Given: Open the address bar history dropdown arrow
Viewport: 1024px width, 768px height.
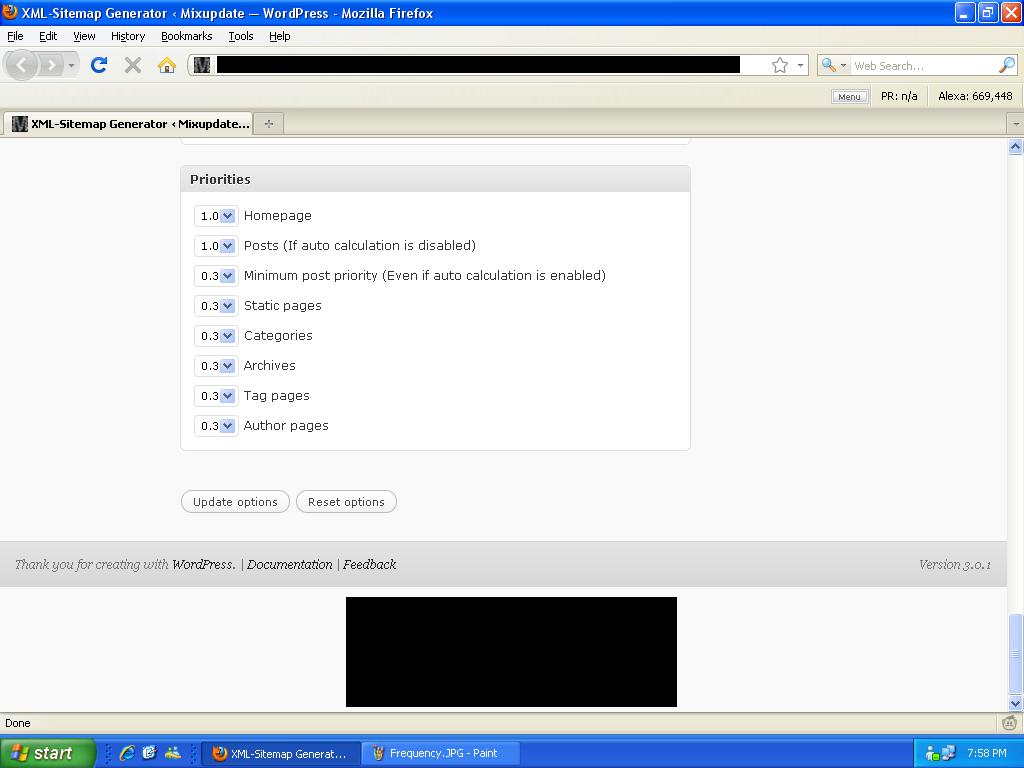Looking at the screenshot, I should coord(800,65).
